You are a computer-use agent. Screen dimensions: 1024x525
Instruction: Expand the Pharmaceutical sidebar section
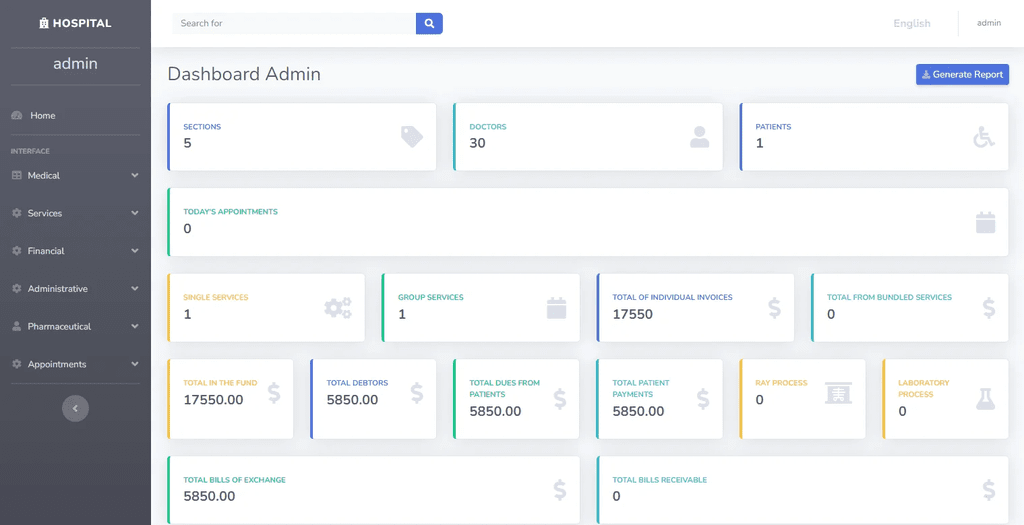[75, 326]
